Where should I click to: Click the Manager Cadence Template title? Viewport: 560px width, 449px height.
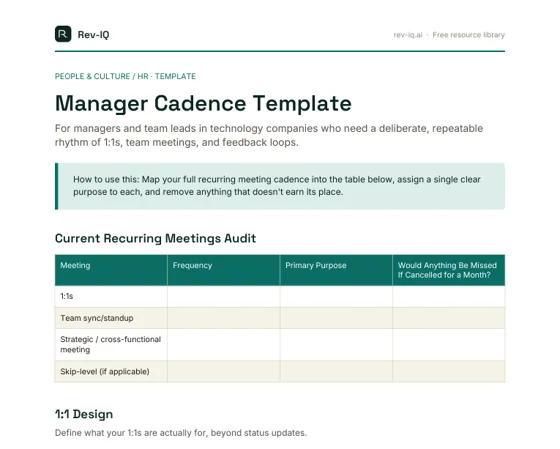[203, 104]
